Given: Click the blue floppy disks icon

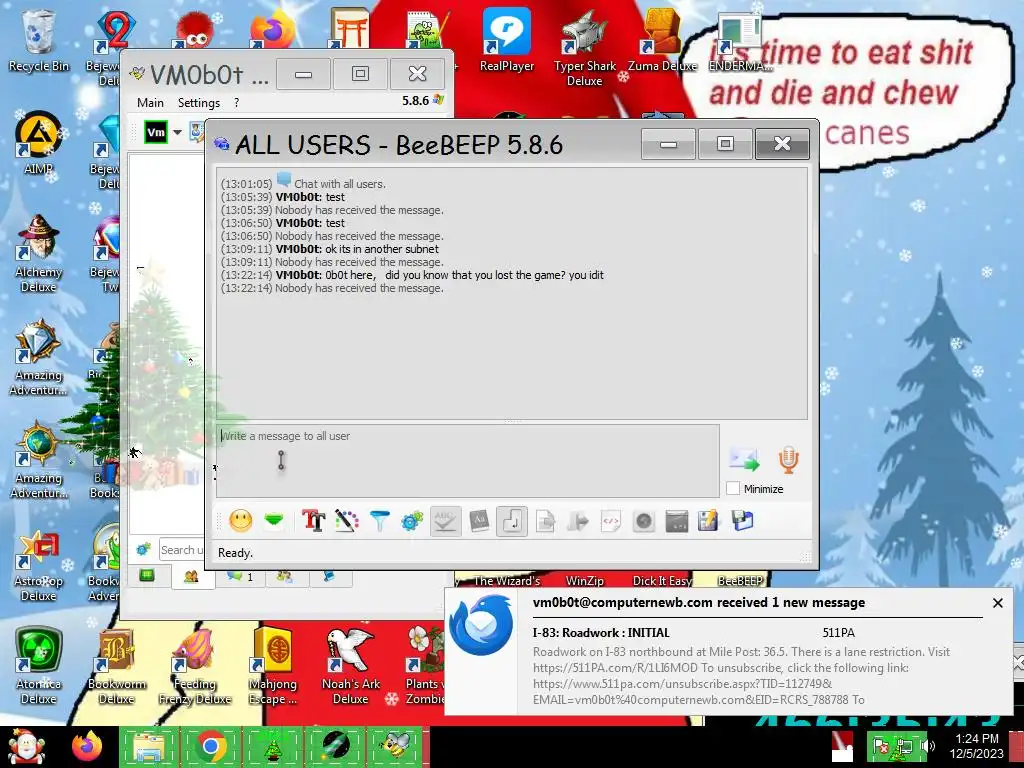Looking at the screenshot, I should click(743, 520).
